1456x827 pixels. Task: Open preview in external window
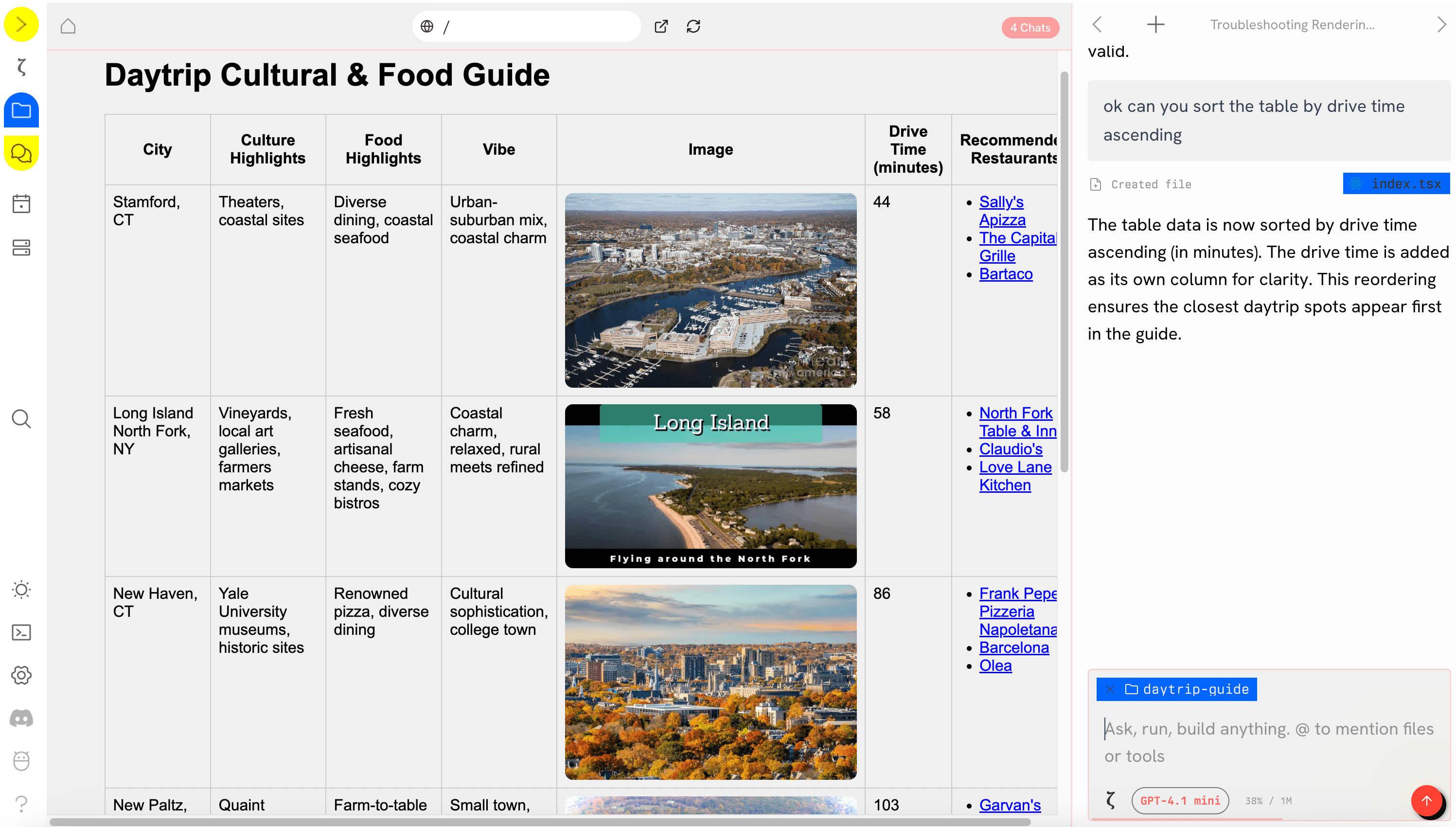661,26
